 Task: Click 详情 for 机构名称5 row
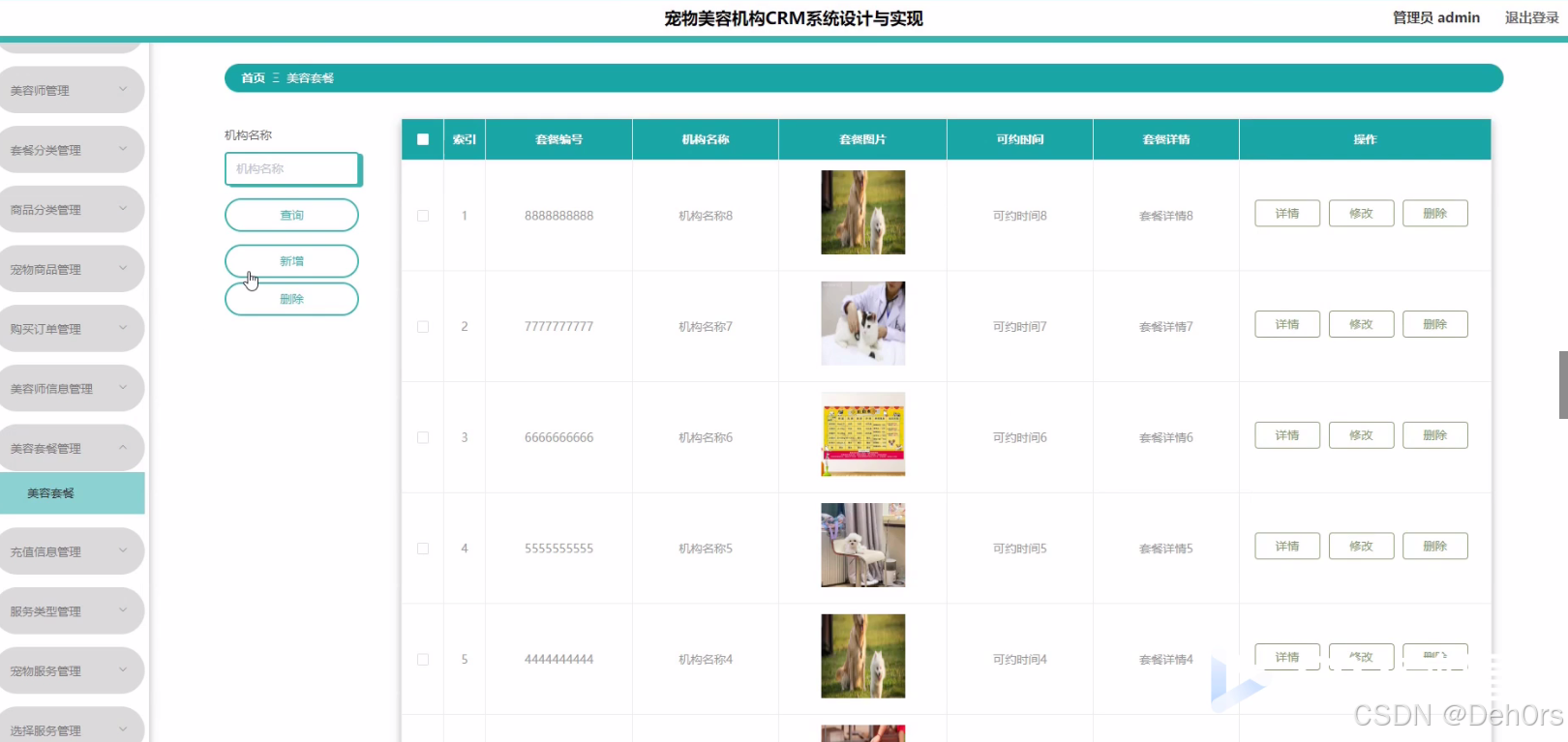click(x=1287, y=546)
